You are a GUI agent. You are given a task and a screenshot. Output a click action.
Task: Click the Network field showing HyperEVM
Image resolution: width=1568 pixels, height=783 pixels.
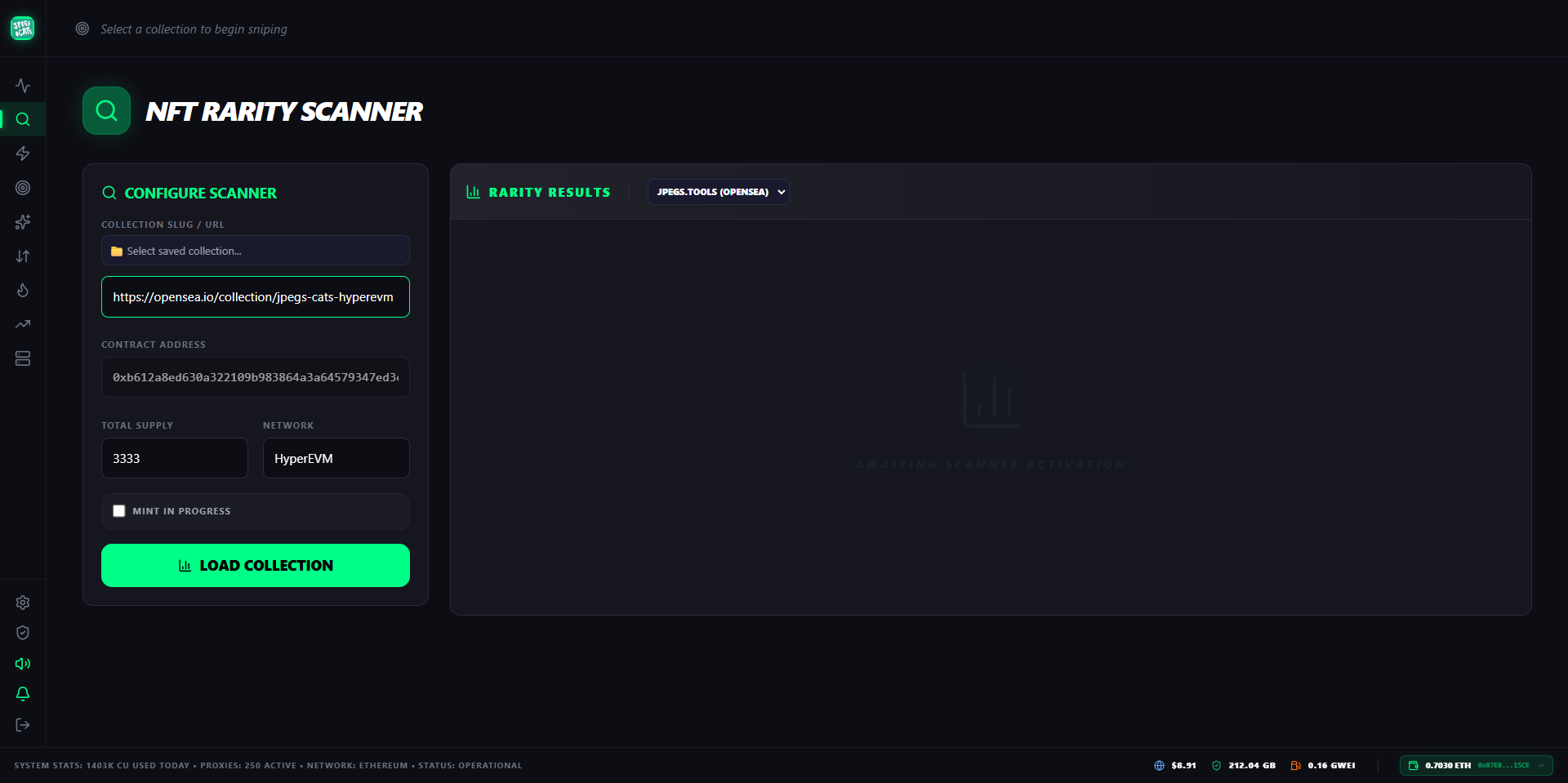(336, 458)
